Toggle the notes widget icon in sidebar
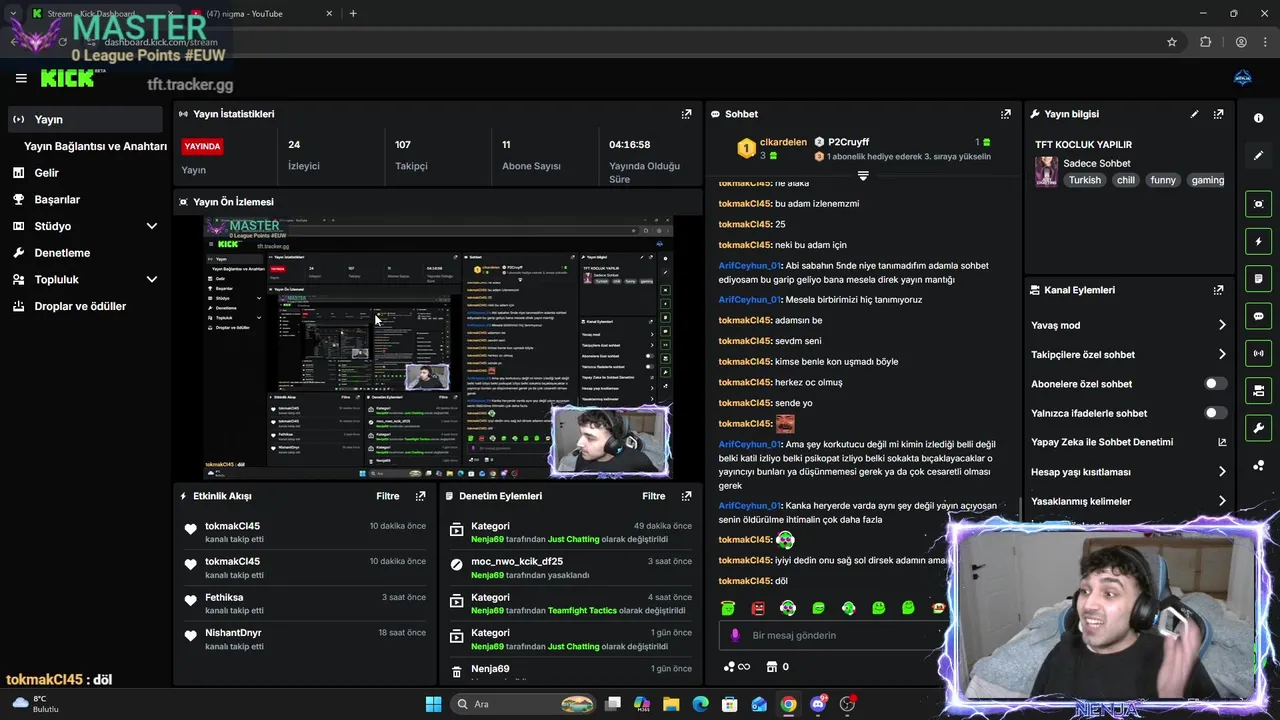 pos(1258,278)
